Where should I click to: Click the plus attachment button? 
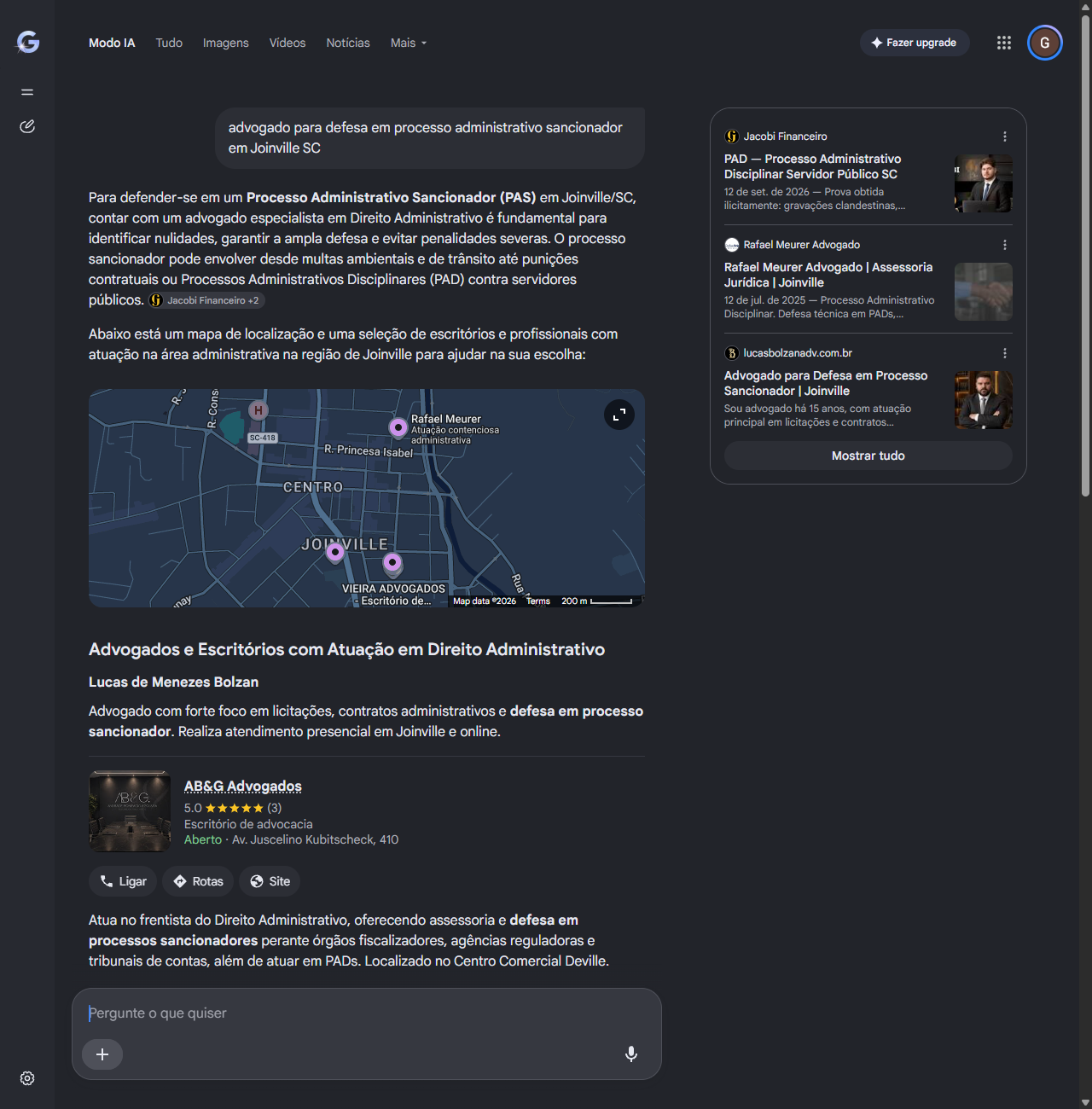coord(102,1054)
